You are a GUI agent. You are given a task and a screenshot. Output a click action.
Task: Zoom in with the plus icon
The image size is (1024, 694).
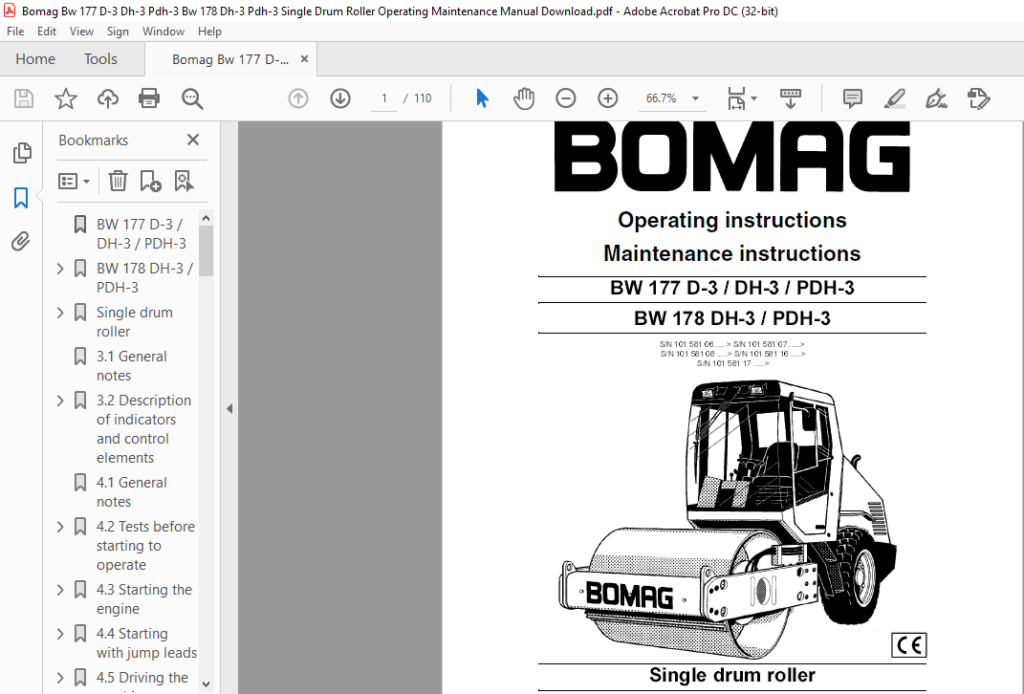pos(607,99)
